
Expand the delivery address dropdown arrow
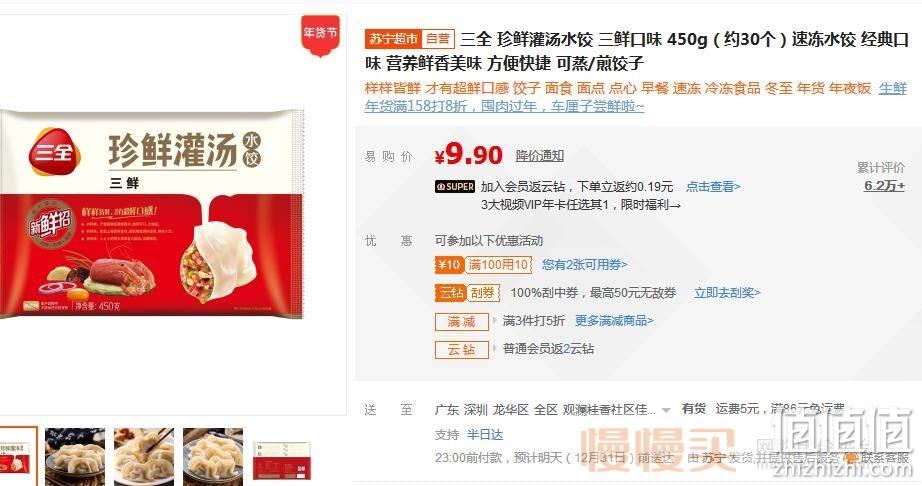click(666, 410)
